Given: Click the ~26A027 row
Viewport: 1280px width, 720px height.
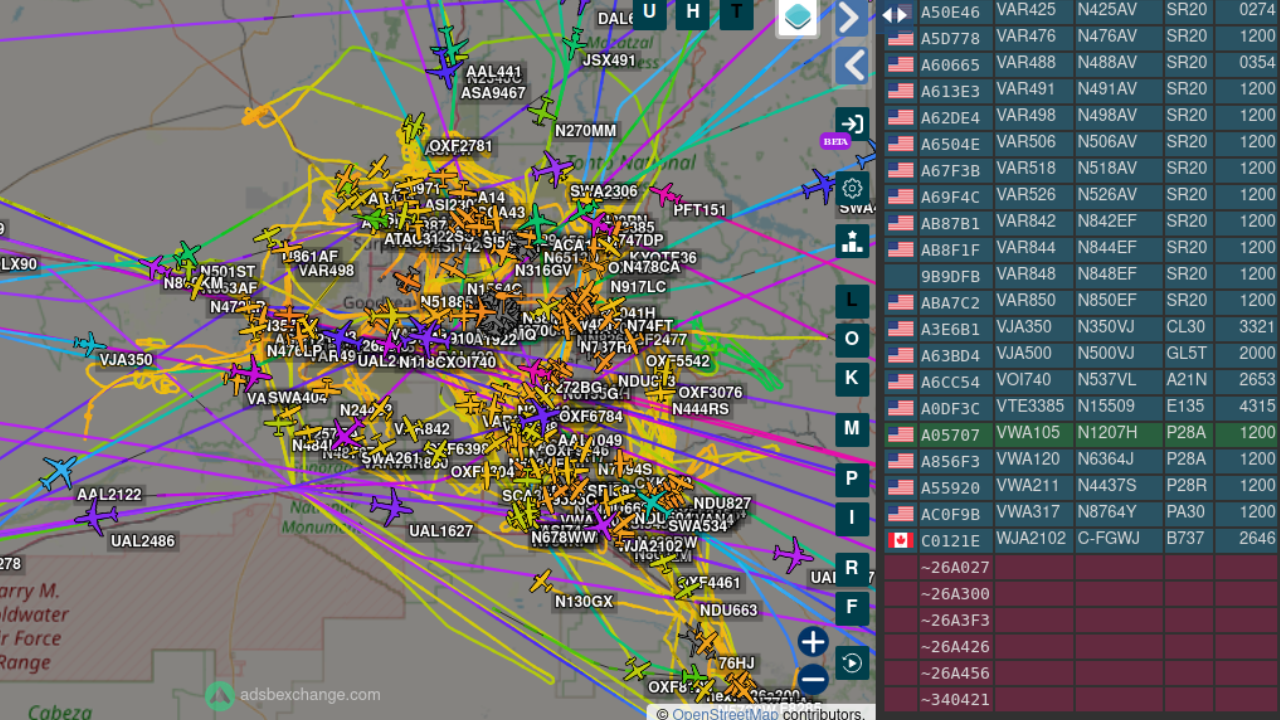Looking at the screenshot, I should [1080, 568].
